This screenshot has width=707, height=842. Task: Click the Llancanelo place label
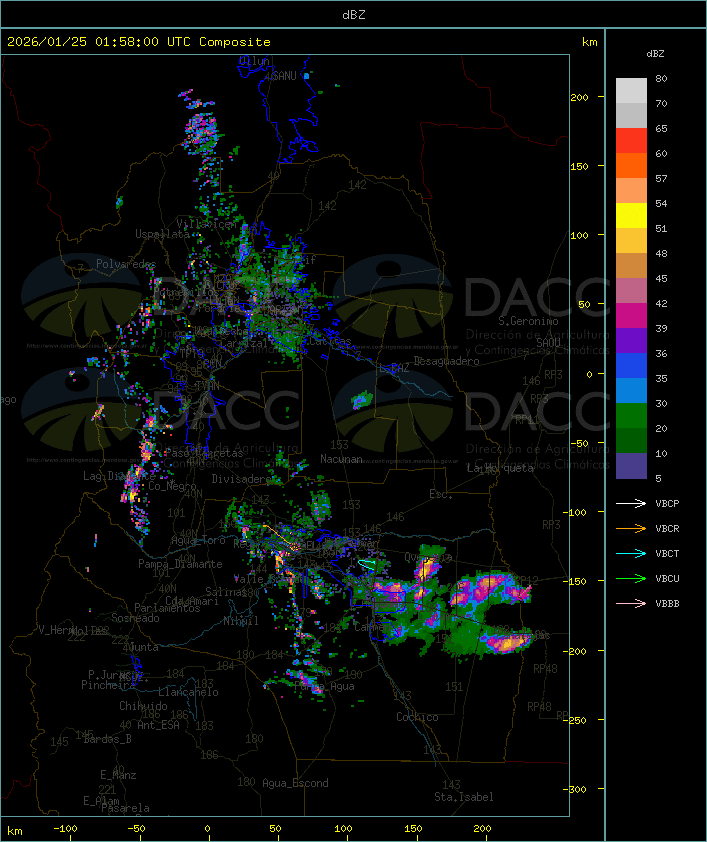coord(188,692)
